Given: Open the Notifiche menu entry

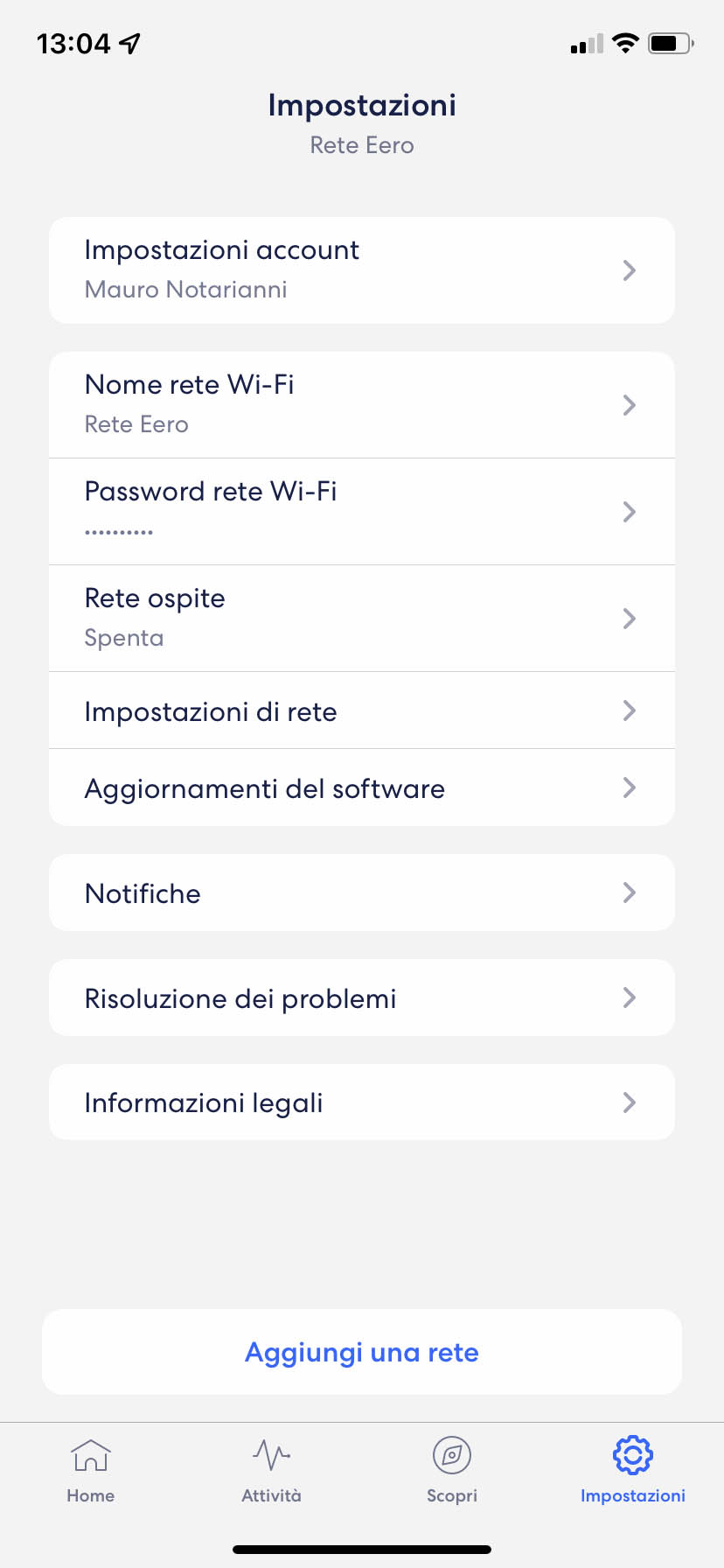Looking at the screenshot, I should (x=362, y=892).
